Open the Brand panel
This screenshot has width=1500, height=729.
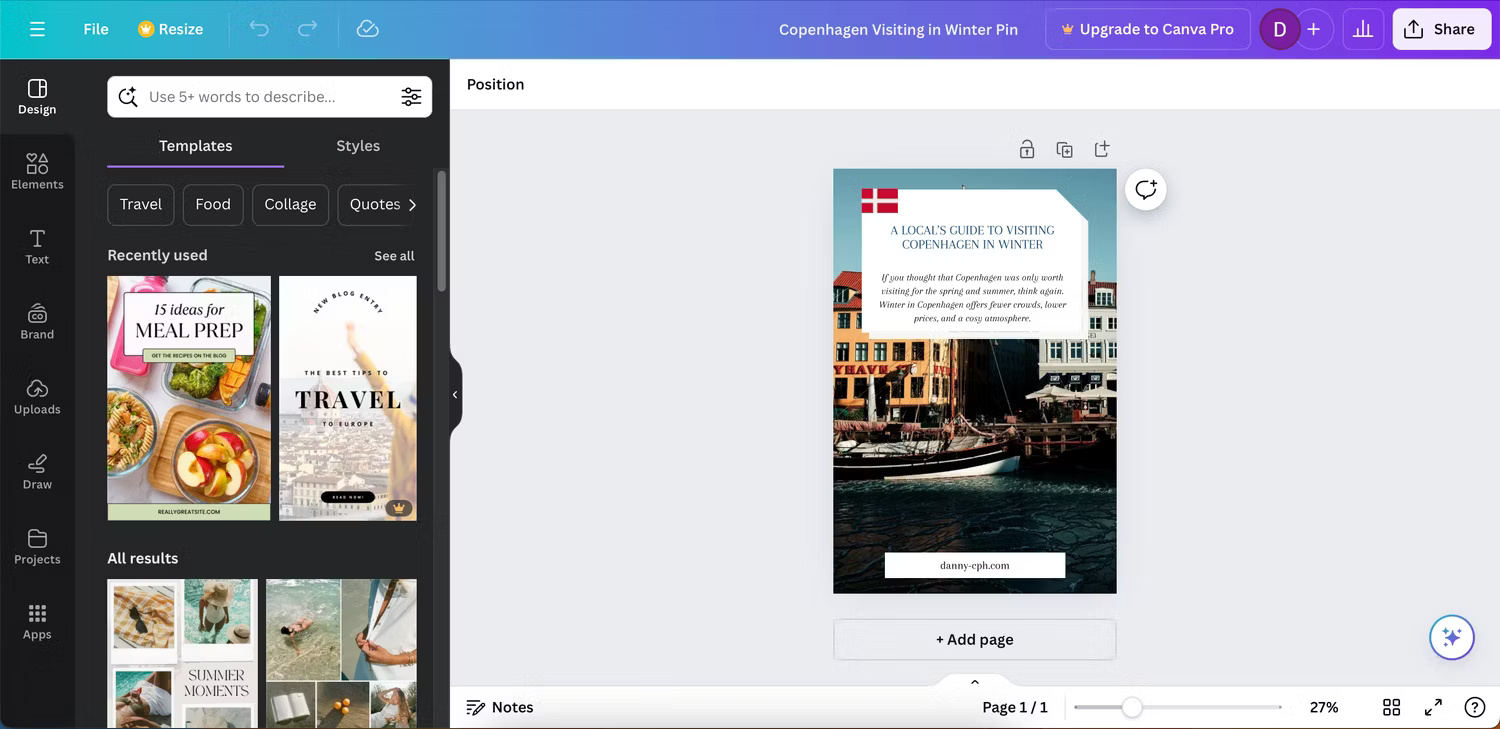(x=37, y=320)
